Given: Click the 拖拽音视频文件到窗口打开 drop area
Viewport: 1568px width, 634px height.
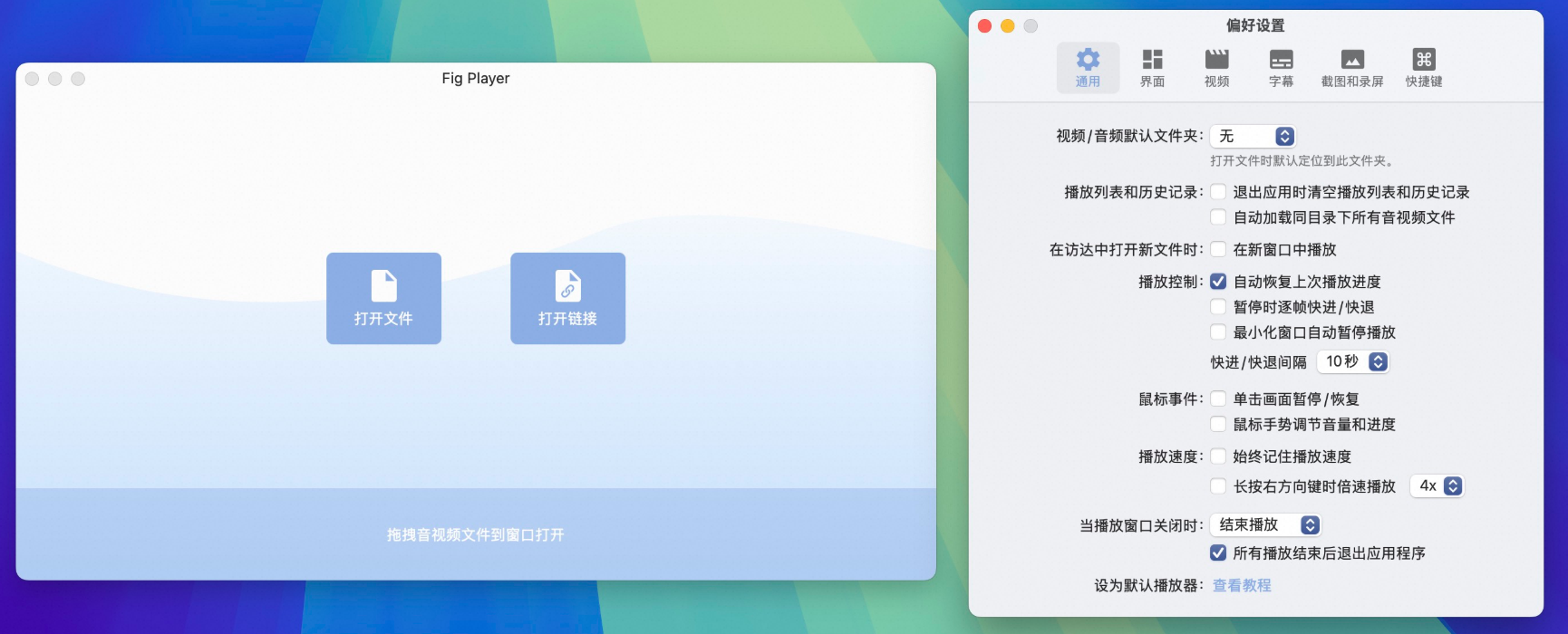Looking at the screenshot, I should coord(476,534).
